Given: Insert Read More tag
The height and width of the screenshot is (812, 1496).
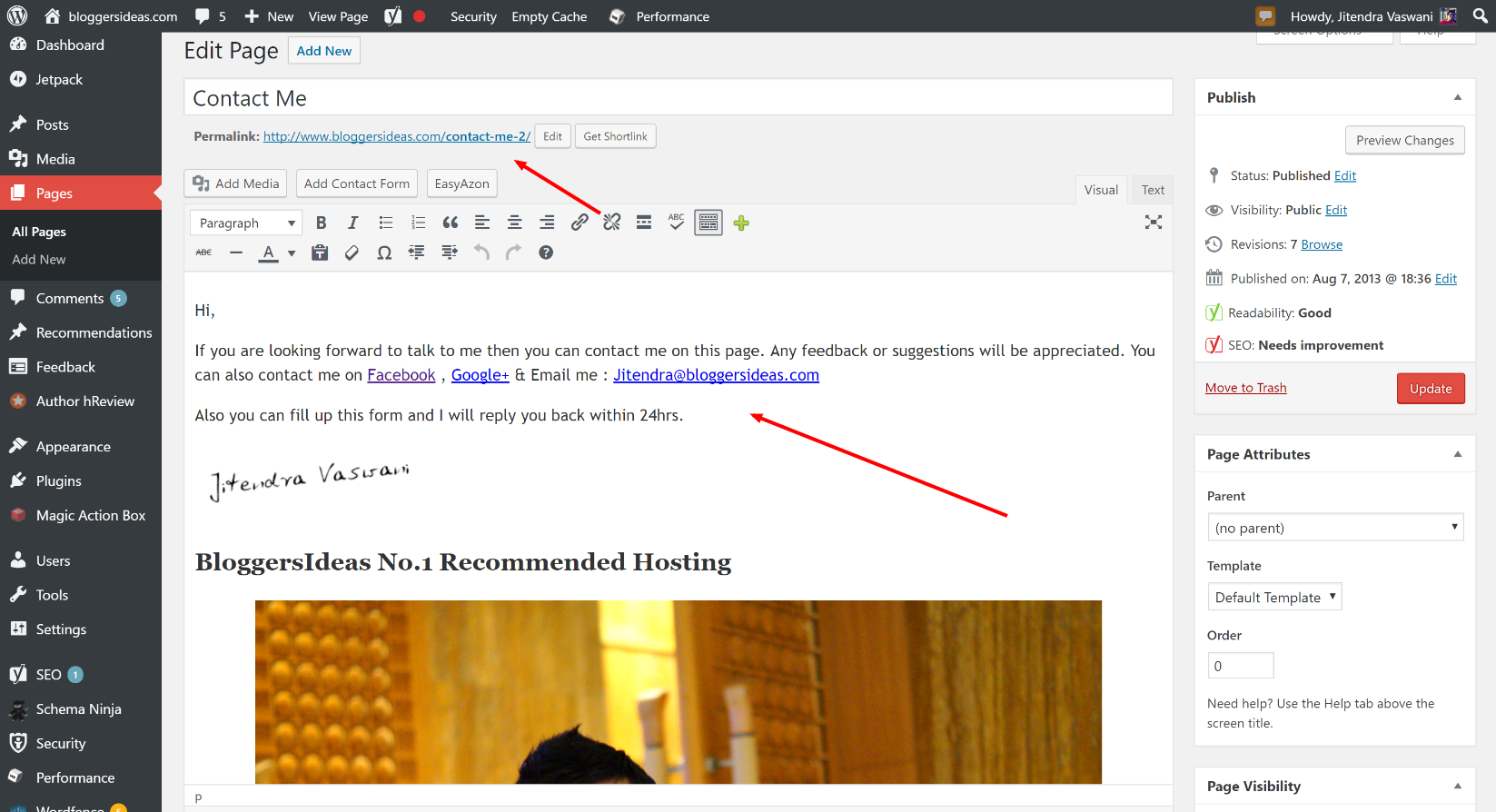Looking at the screenshot, I should point(644,223).
